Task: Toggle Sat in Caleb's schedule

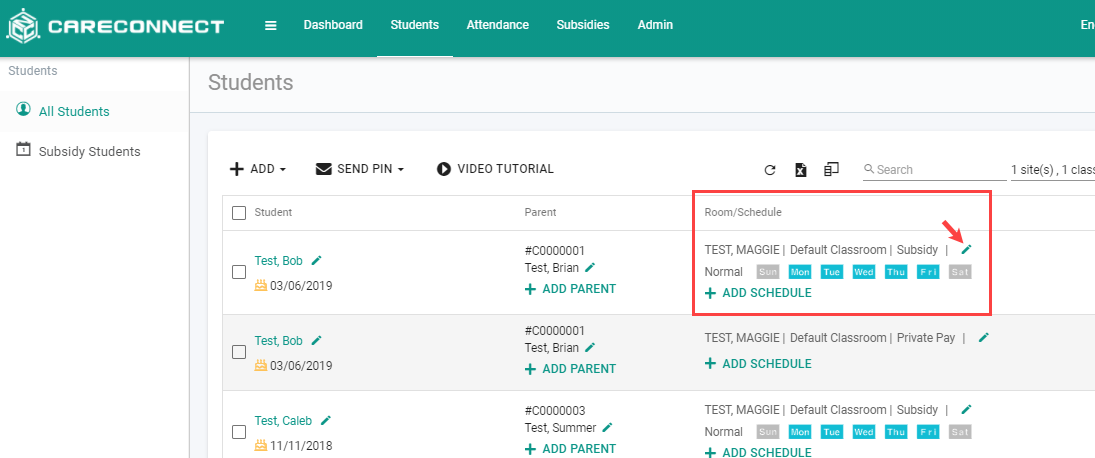Action: [960, 432]
